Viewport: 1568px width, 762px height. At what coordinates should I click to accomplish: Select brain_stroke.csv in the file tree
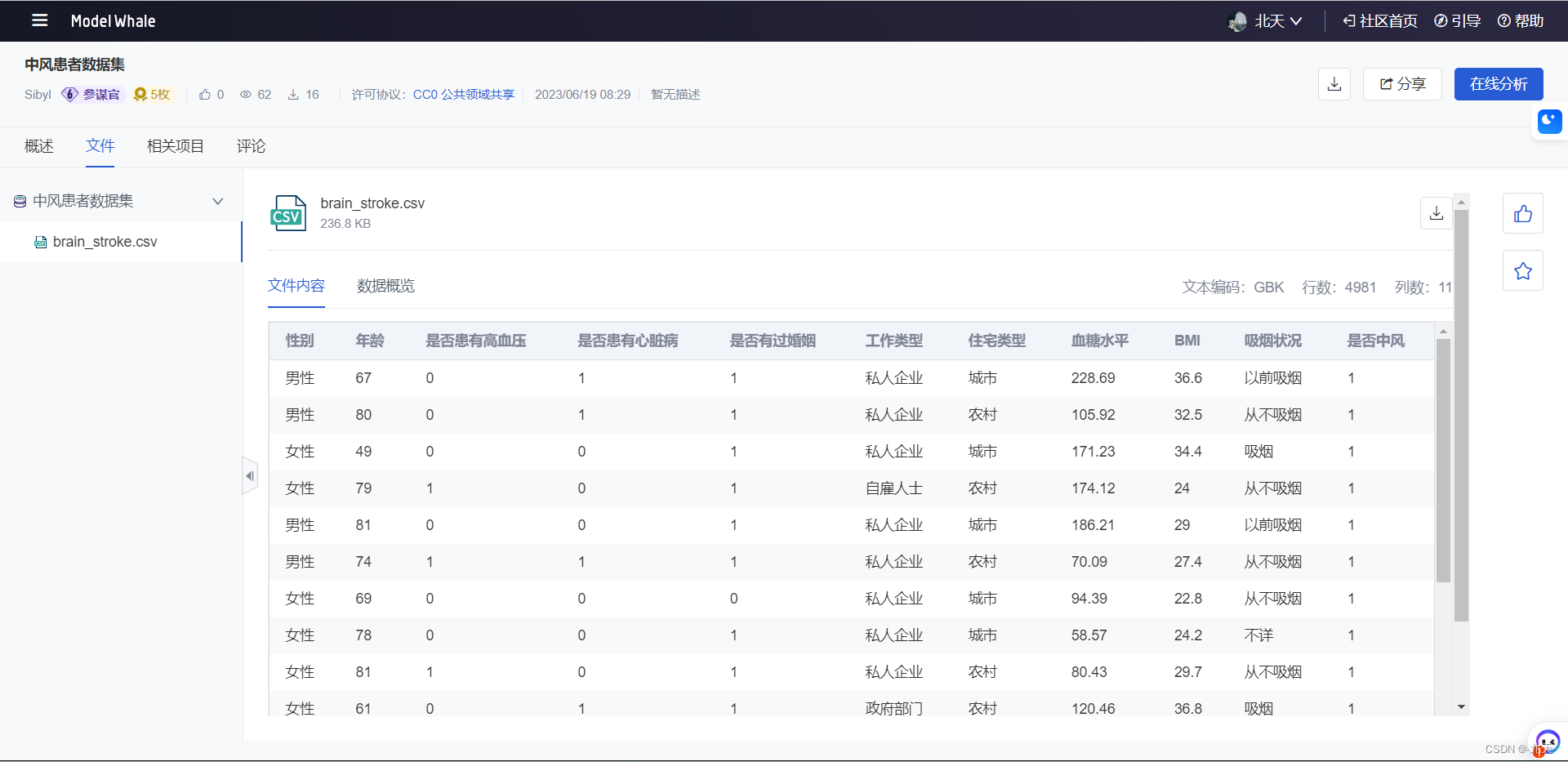pyautogui.click(x=121, y=242)
